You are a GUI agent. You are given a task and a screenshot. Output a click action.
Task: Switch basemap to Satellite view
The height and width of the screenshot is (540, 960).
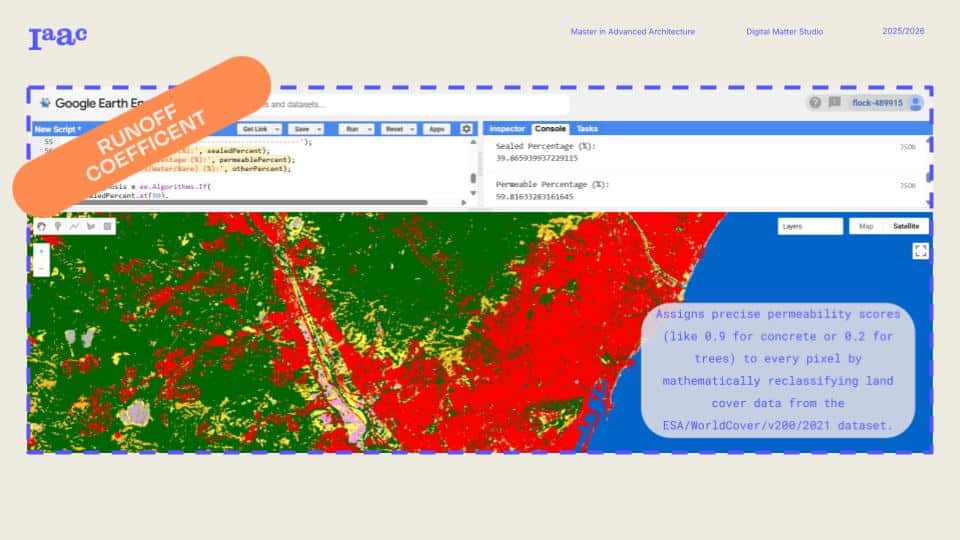[905, 227]
